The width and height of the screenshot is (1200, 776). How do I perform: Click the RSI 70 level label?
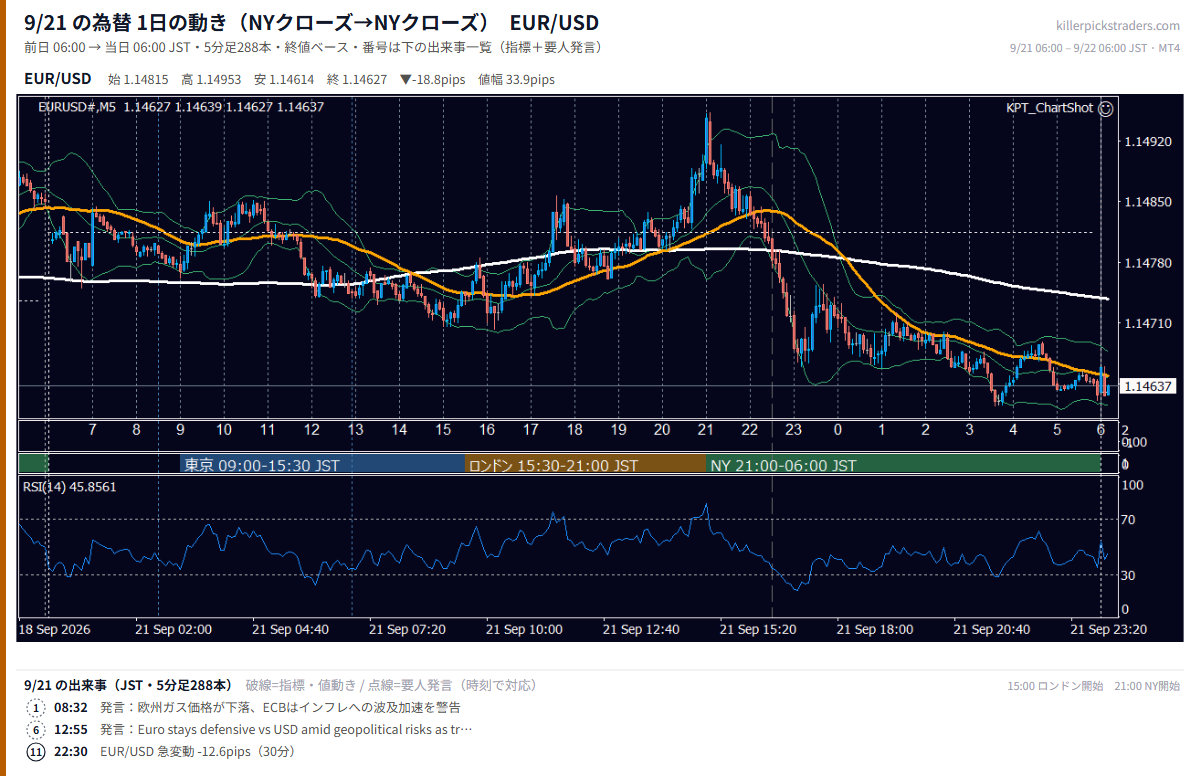coord(1128,520)
